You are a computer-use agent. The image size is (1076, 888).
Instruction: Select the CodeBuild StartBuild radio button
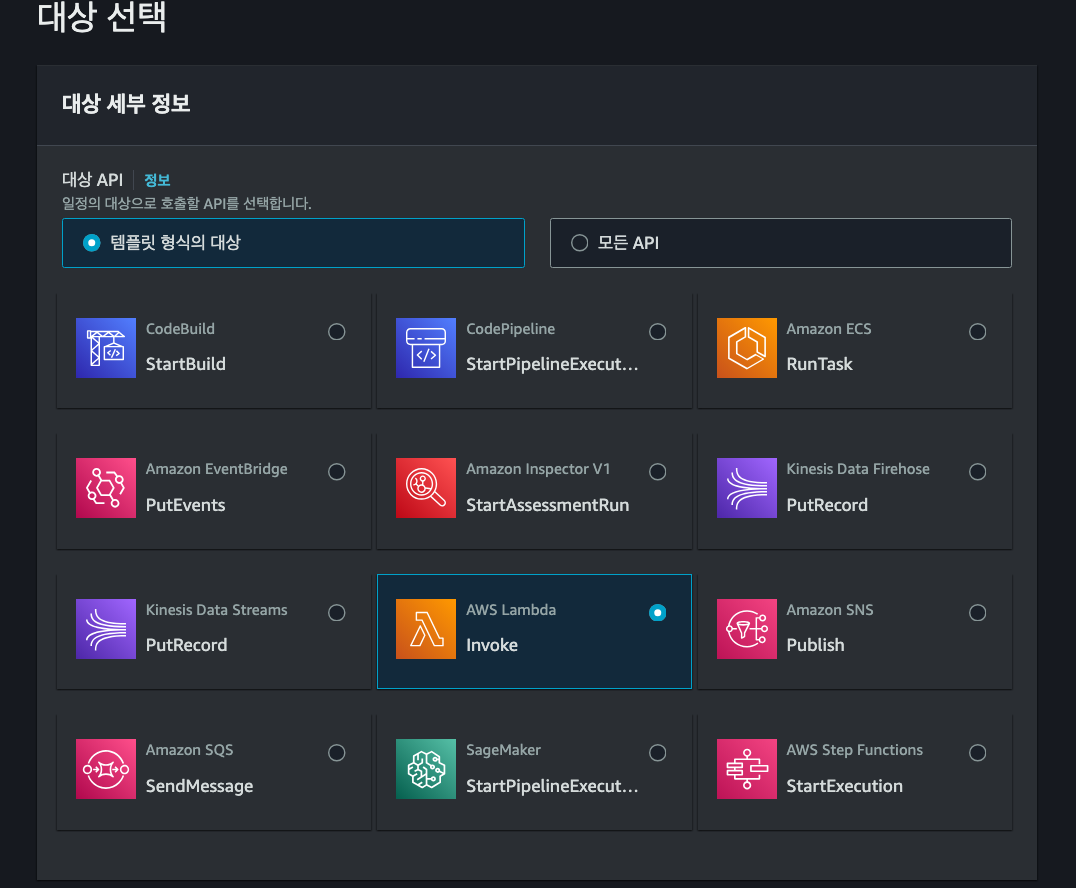pyautogui.click(x=336, y=331)
